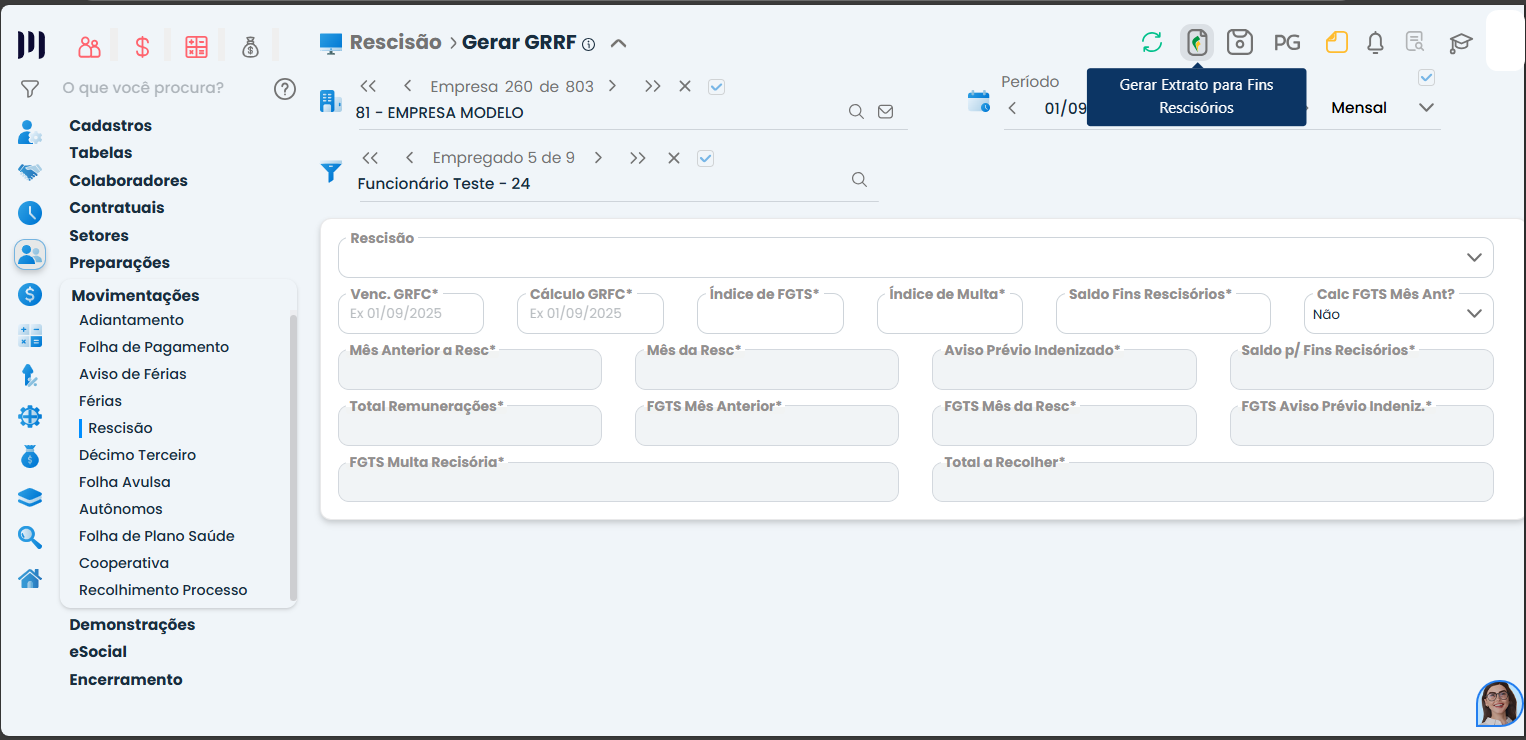Screen dimensions: 1526x740
Task: Click the blue dollar coin sidebar icon
Action: (x=30, y=295)
